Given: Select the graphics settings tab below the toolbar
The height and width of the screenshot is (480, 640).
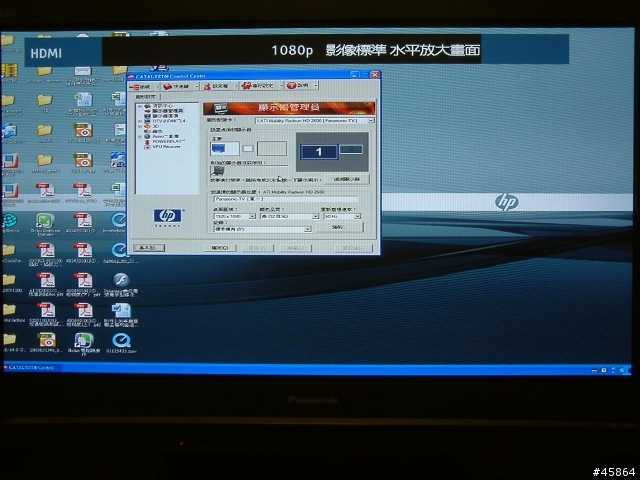Looking at the screenshot, I should click(146, 97).
